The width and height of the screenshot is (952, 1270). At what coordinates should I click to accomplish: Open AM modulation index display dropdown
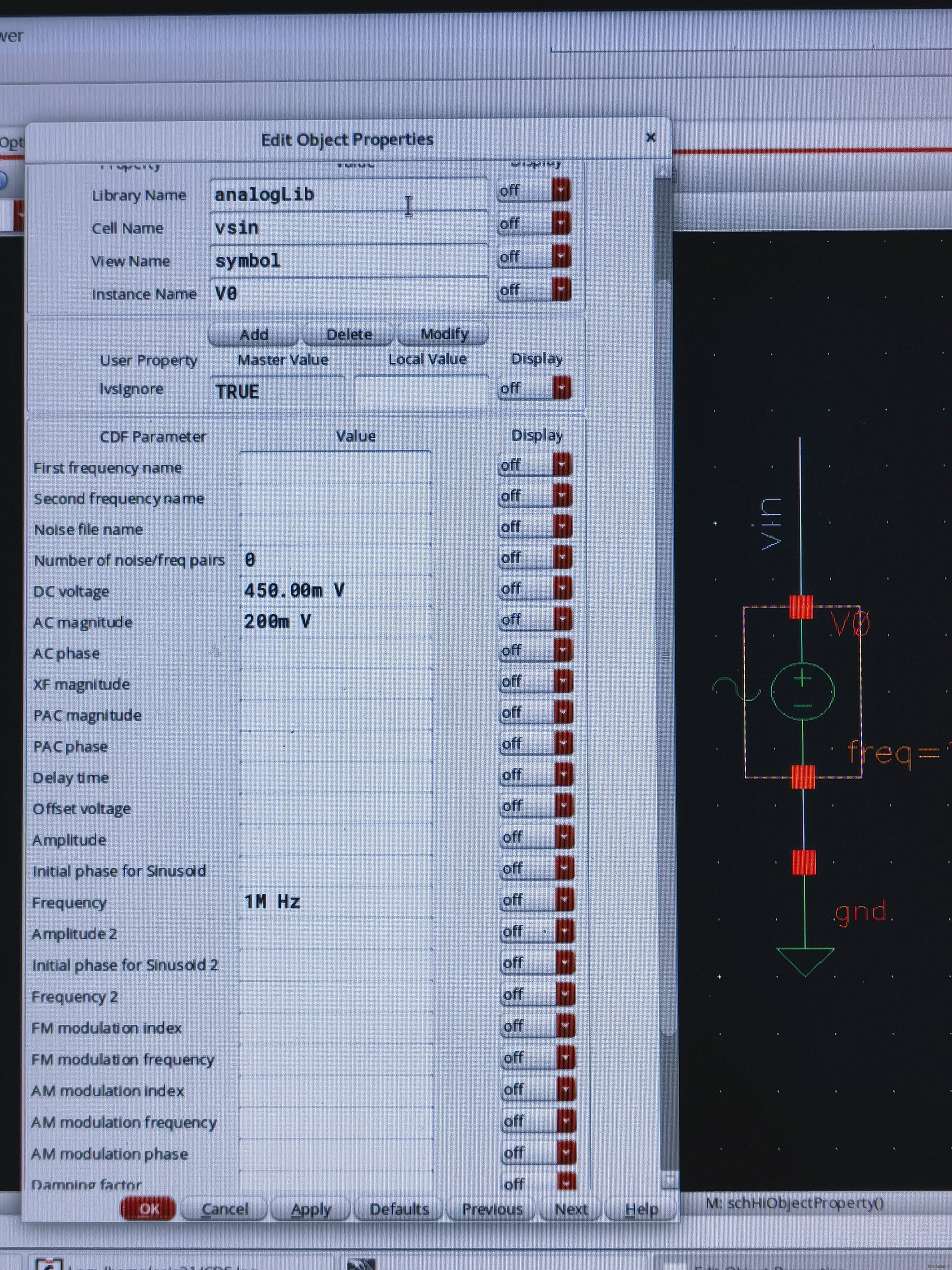[x=538, y=1089]
